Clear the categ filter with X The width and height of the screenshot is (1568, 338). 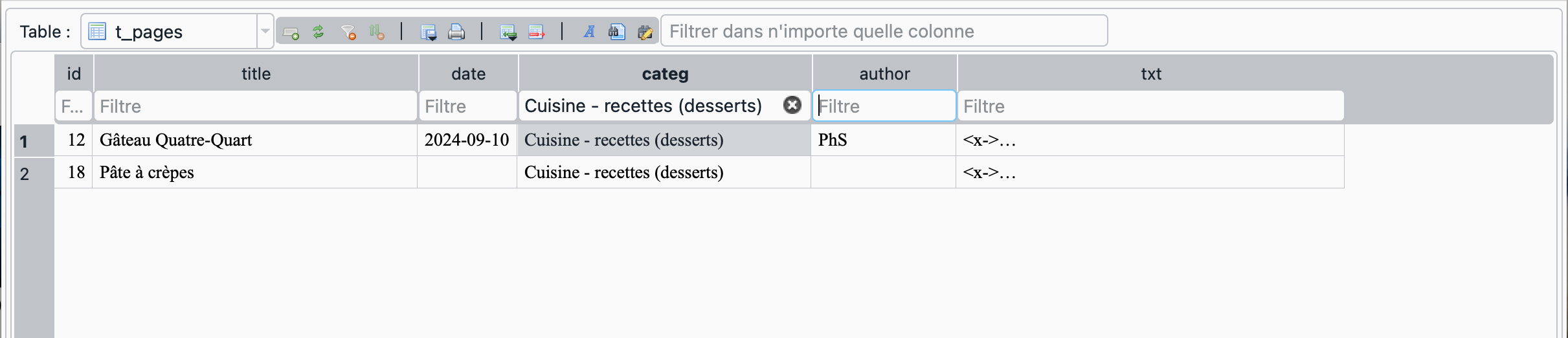[x=792, y=105]
